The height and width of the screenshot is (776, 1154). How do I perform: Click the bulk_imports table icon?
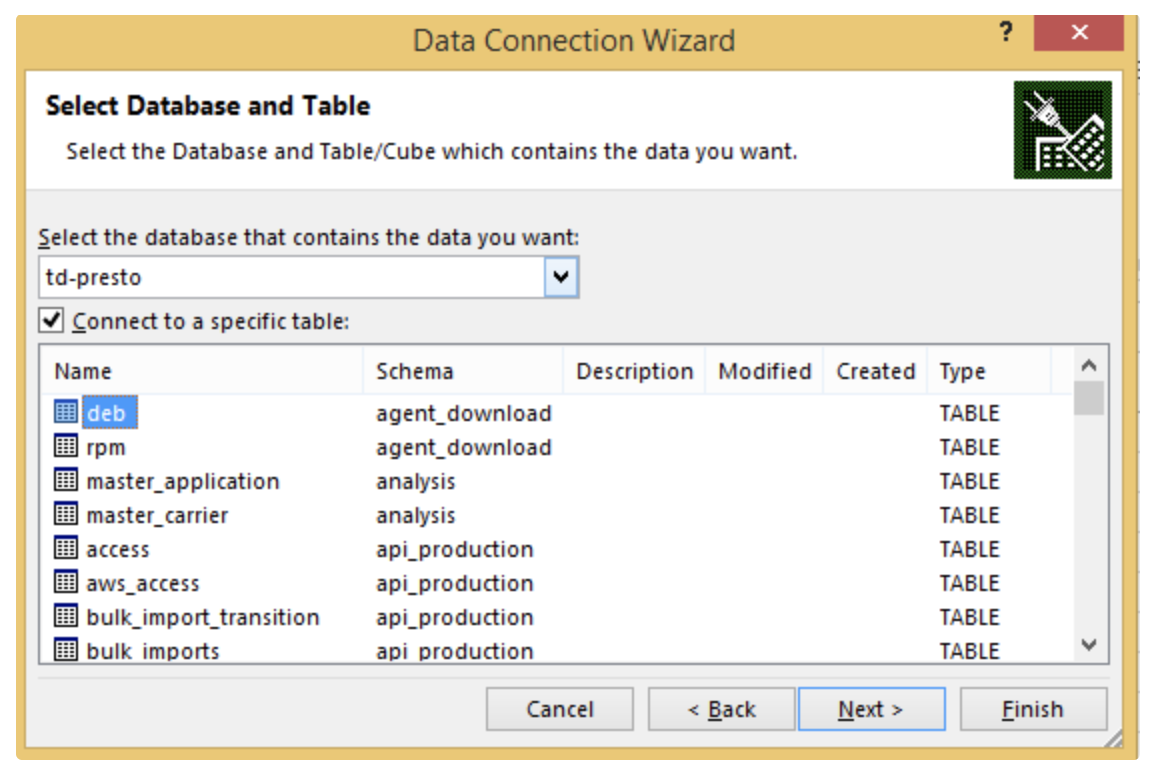(x=66, y=650)
